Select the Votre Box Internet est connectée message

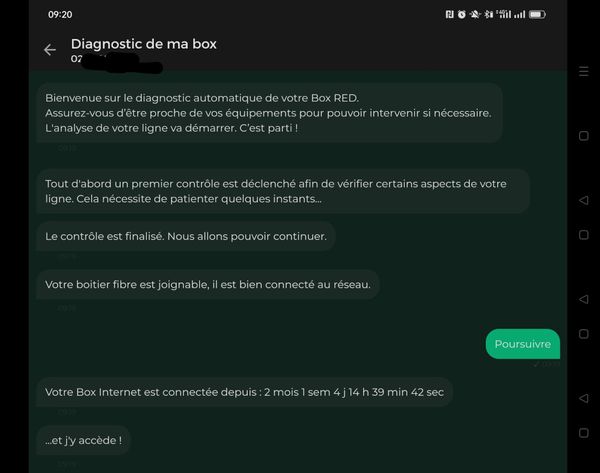point(244,392)
